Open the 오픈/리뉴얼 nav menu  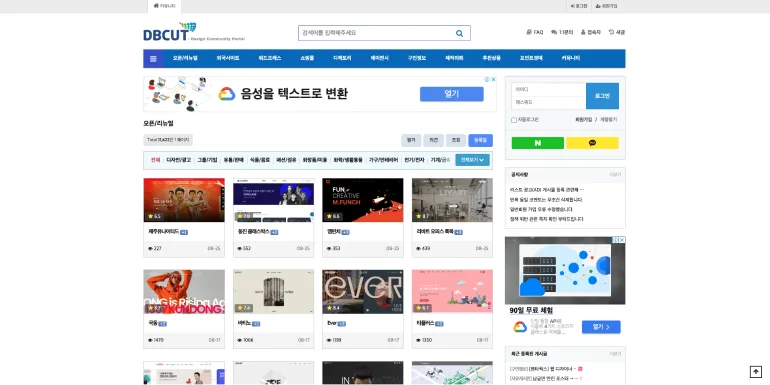tap(185, 58)
